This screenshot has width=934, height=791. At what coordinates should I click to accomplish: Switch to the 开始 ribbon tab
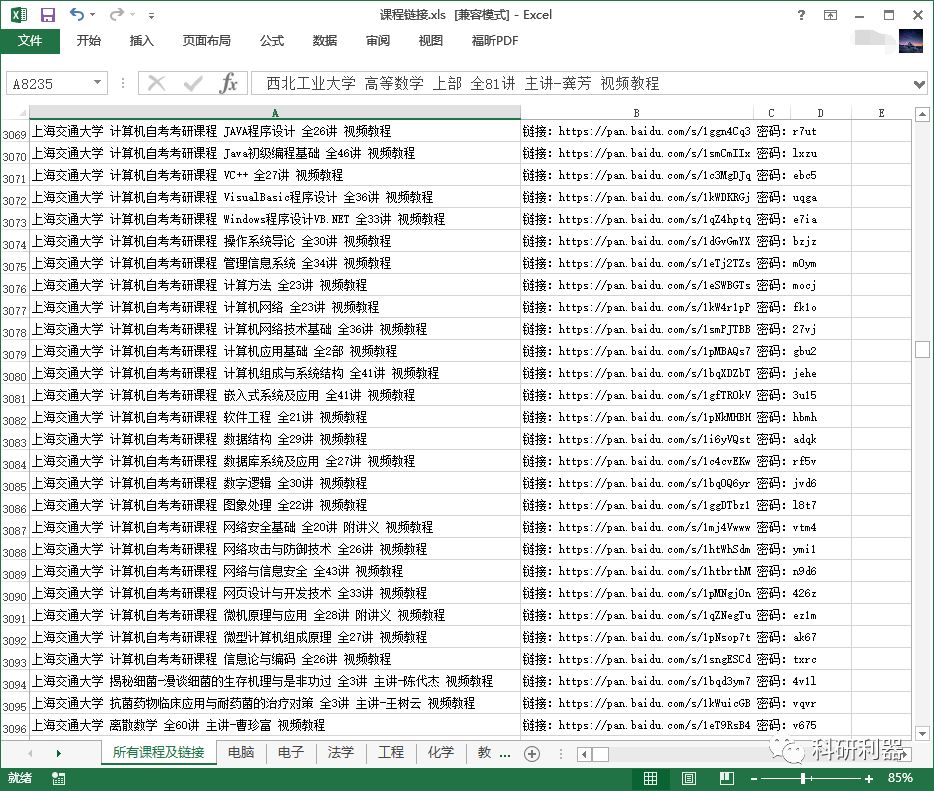88,41
